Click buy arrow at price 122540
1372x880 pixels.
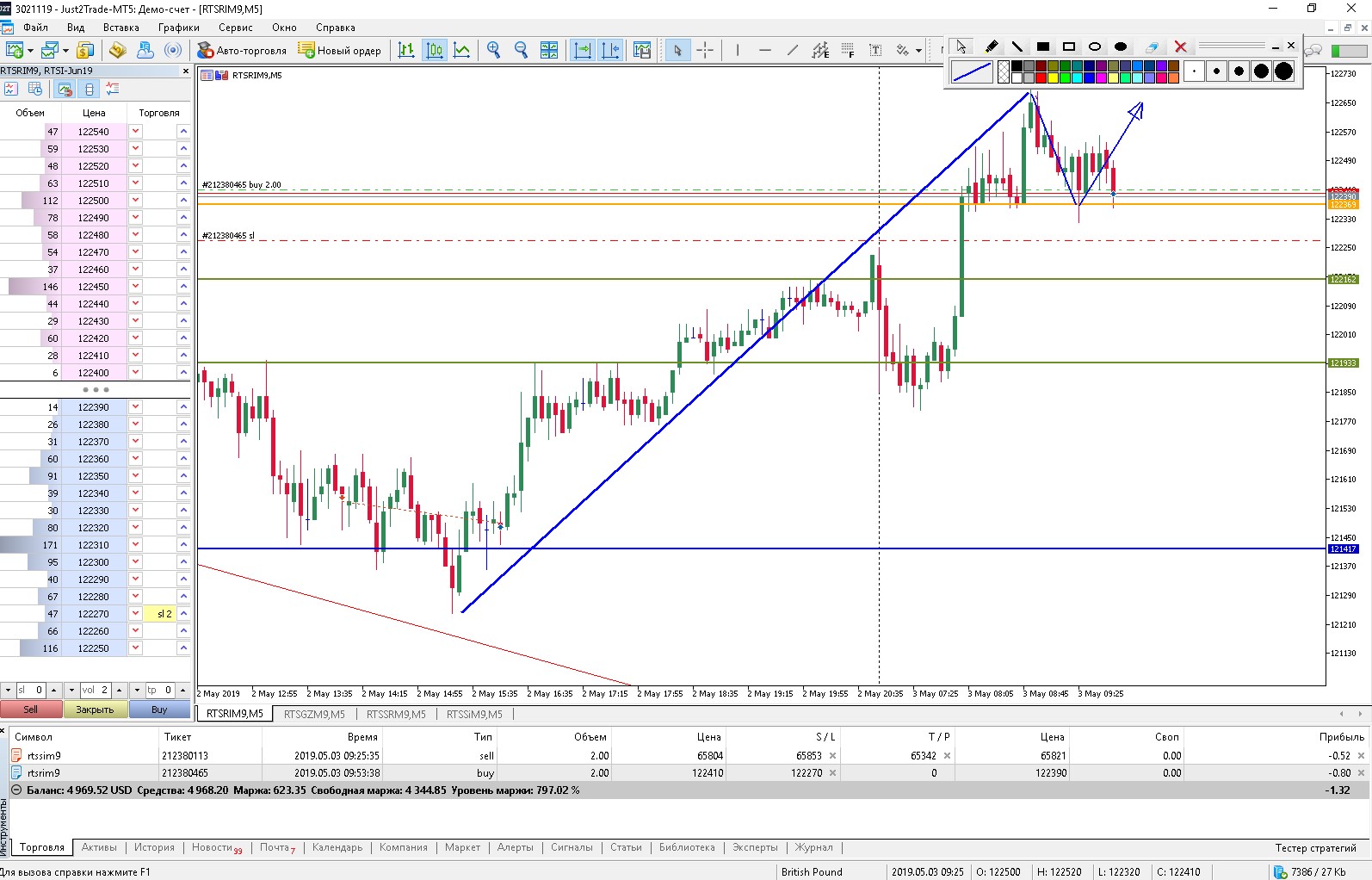183,131
